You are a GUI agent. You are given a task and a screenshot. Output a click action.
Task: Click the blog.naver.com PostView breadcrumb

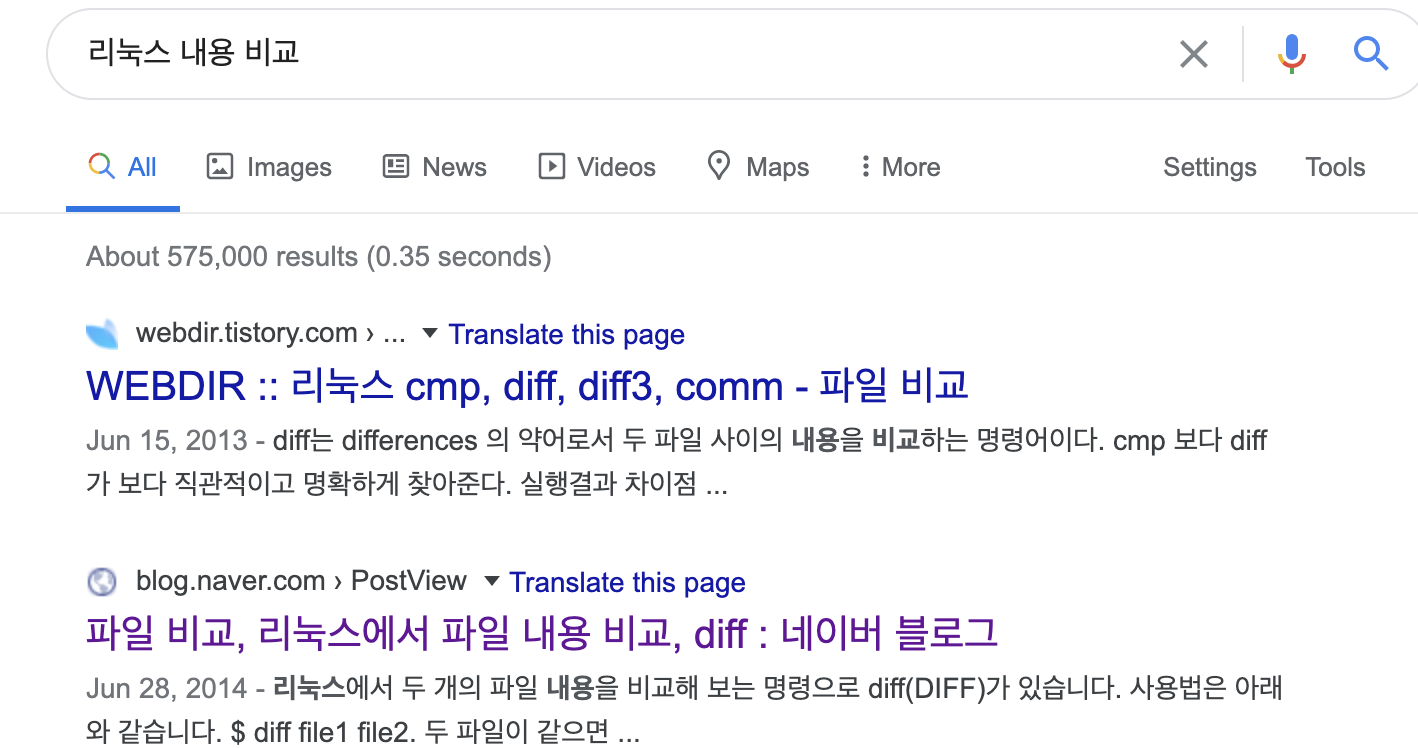pos(301,581)
